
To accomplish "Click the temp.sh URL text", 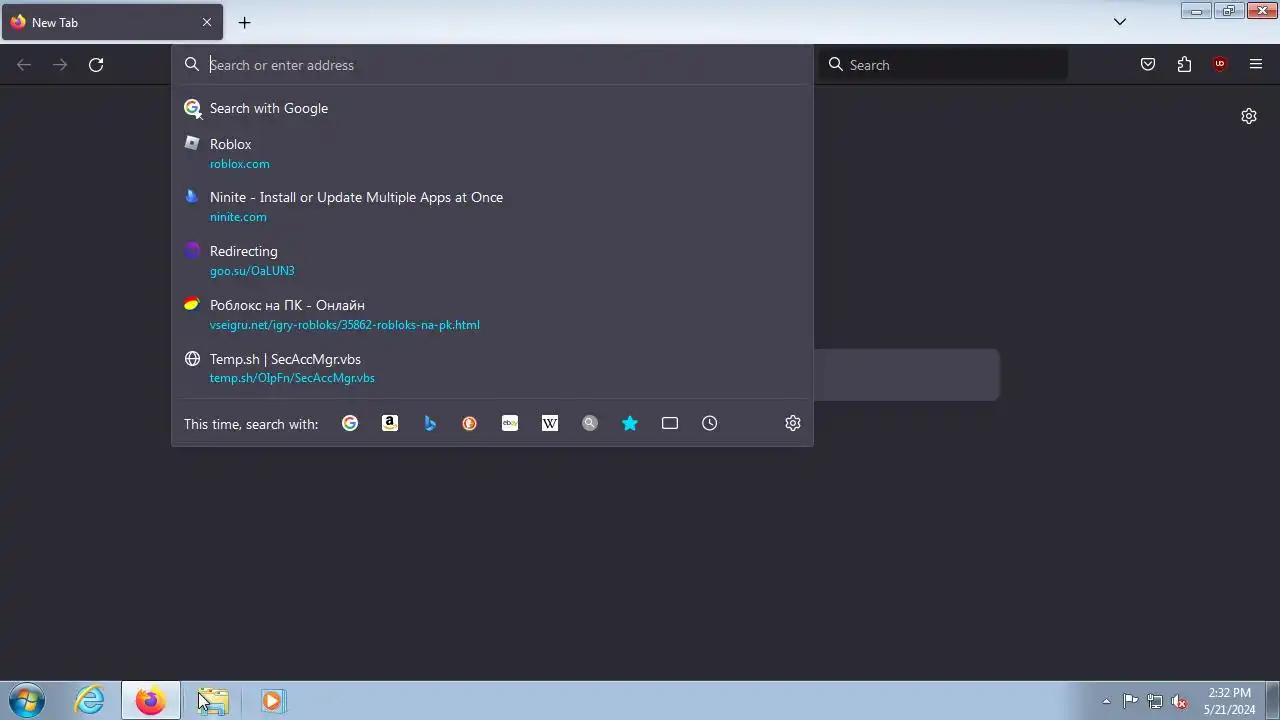I will 292,378.
